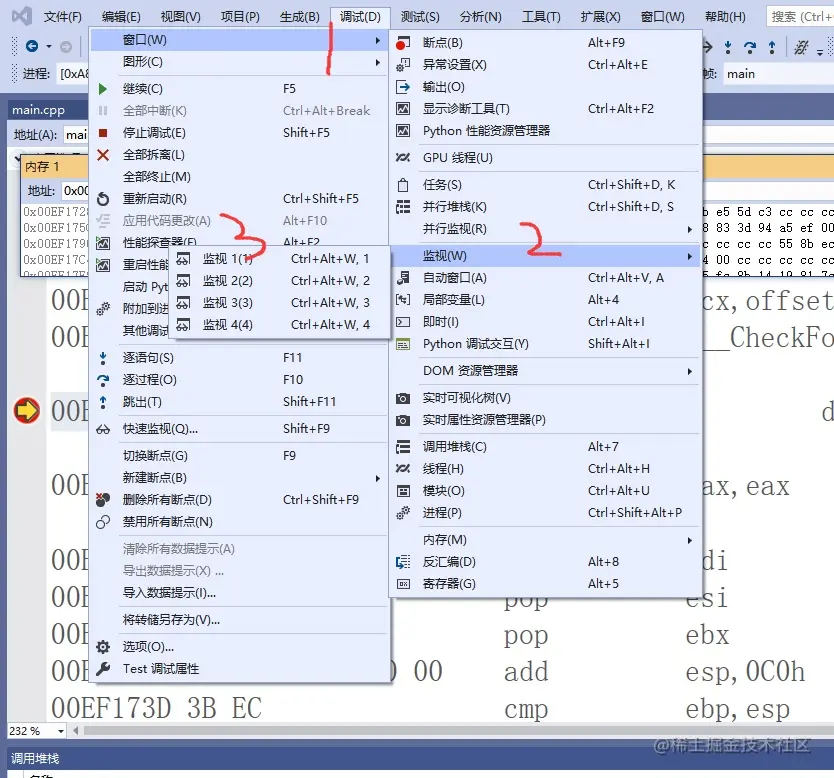834x778 pixels.
Task: Expand the 图形(C) submenu
Action: pos(238,62)
